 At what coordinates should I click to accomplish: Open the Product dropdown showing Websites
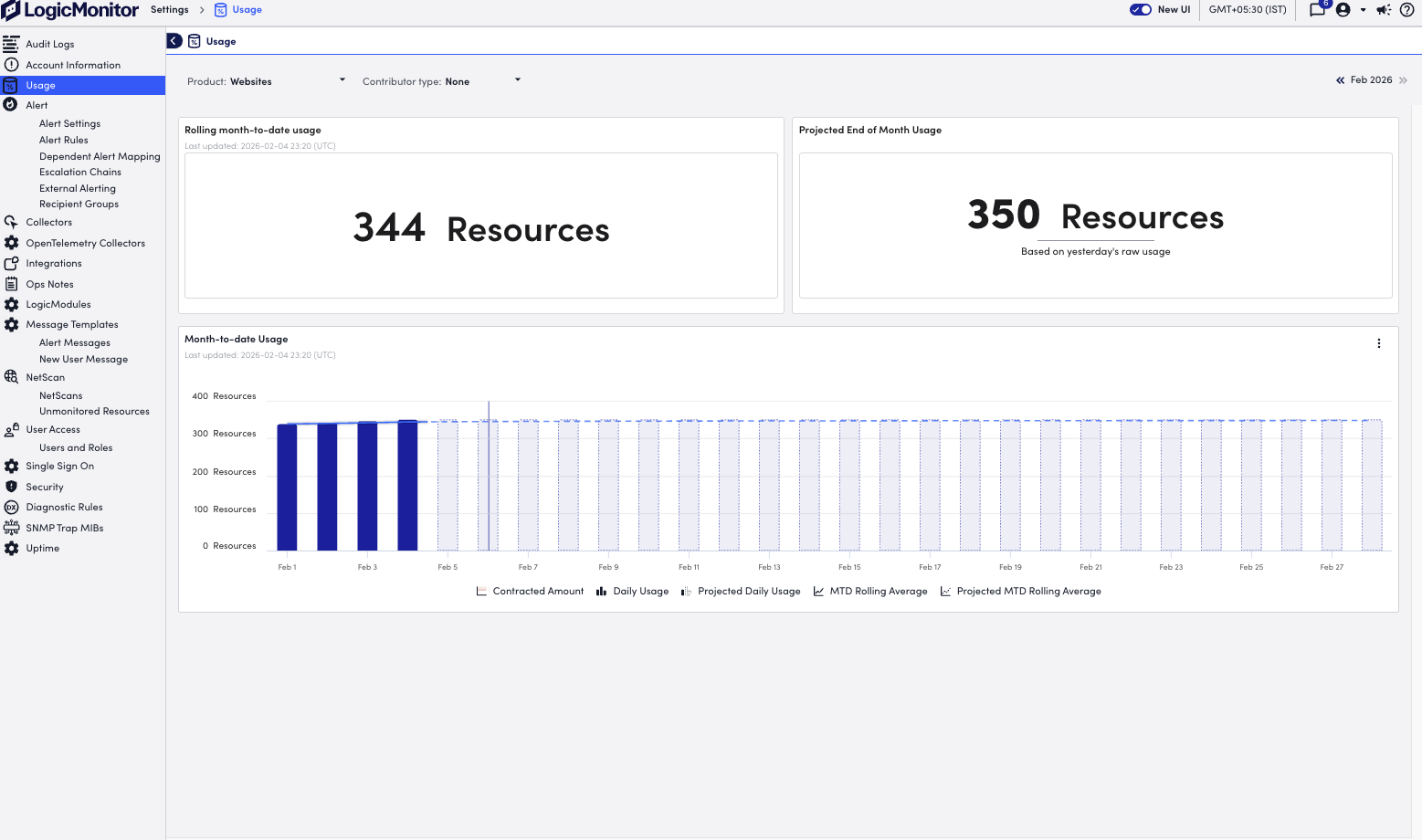coord(342,80)
